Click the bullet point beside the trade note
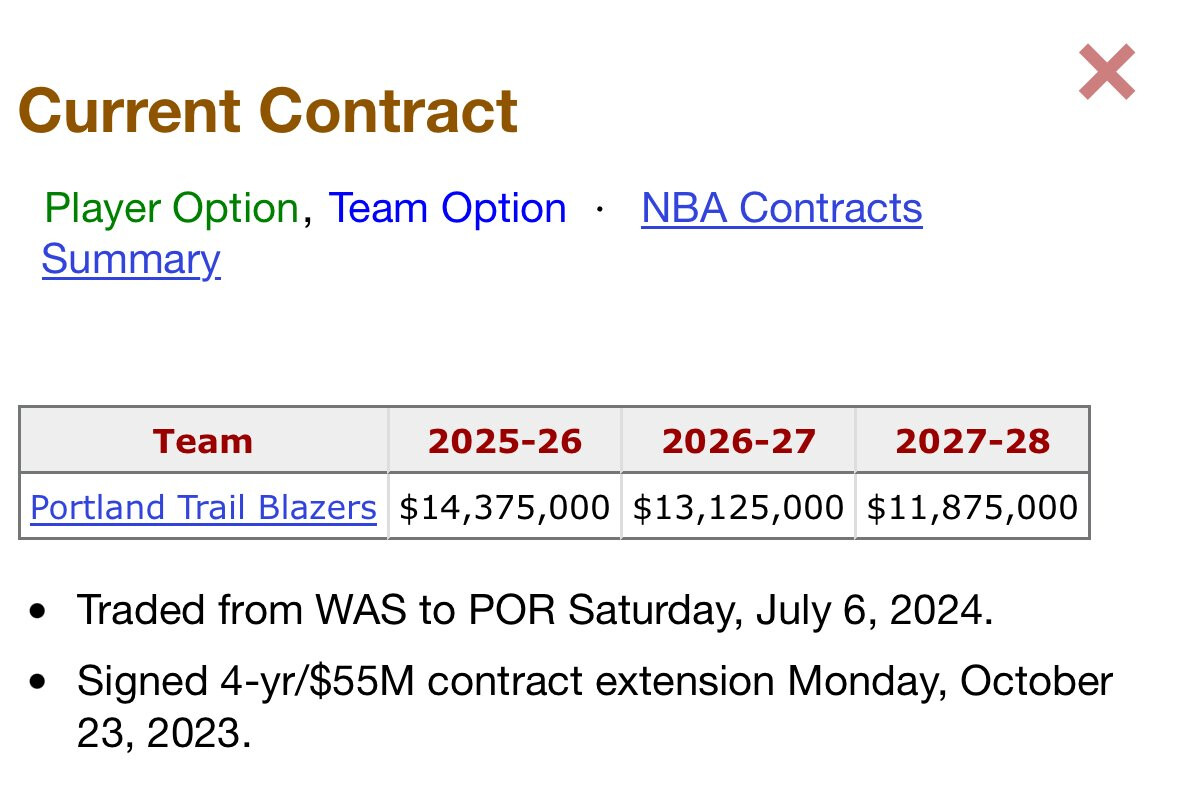The image size is (1179, 786). tap(38, 611)
